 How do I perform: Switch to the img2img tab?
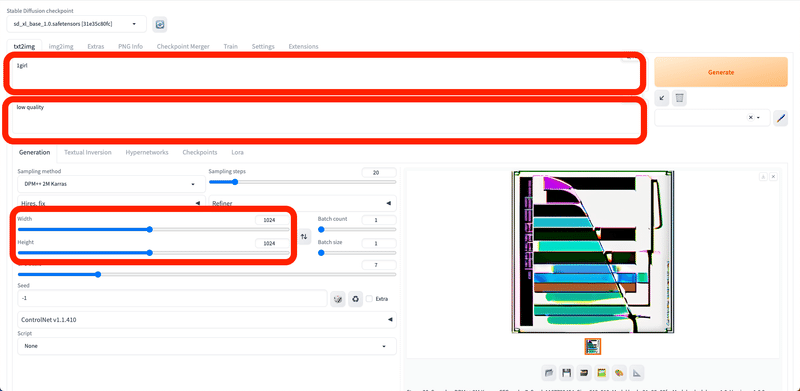[61, 46]
